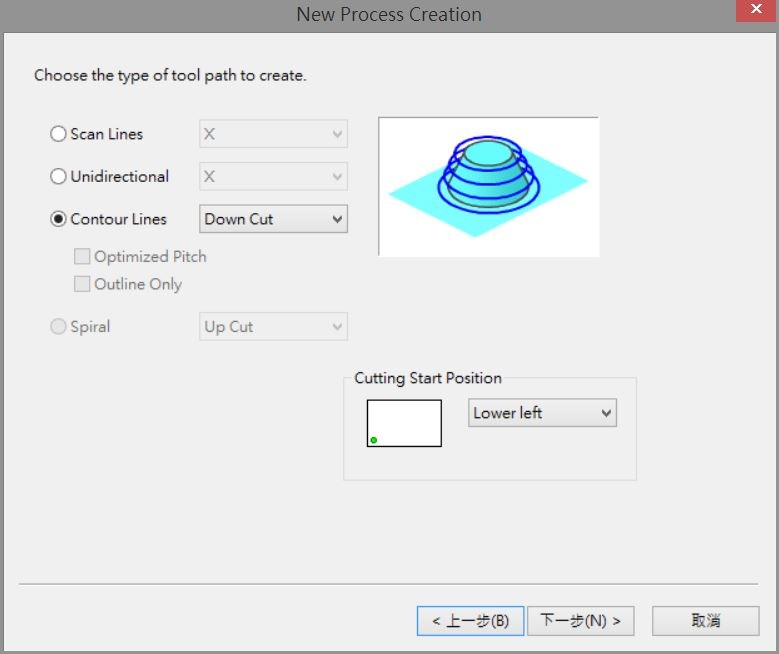
Task: Click the New Process Creation title text
Action: point(389,14)
